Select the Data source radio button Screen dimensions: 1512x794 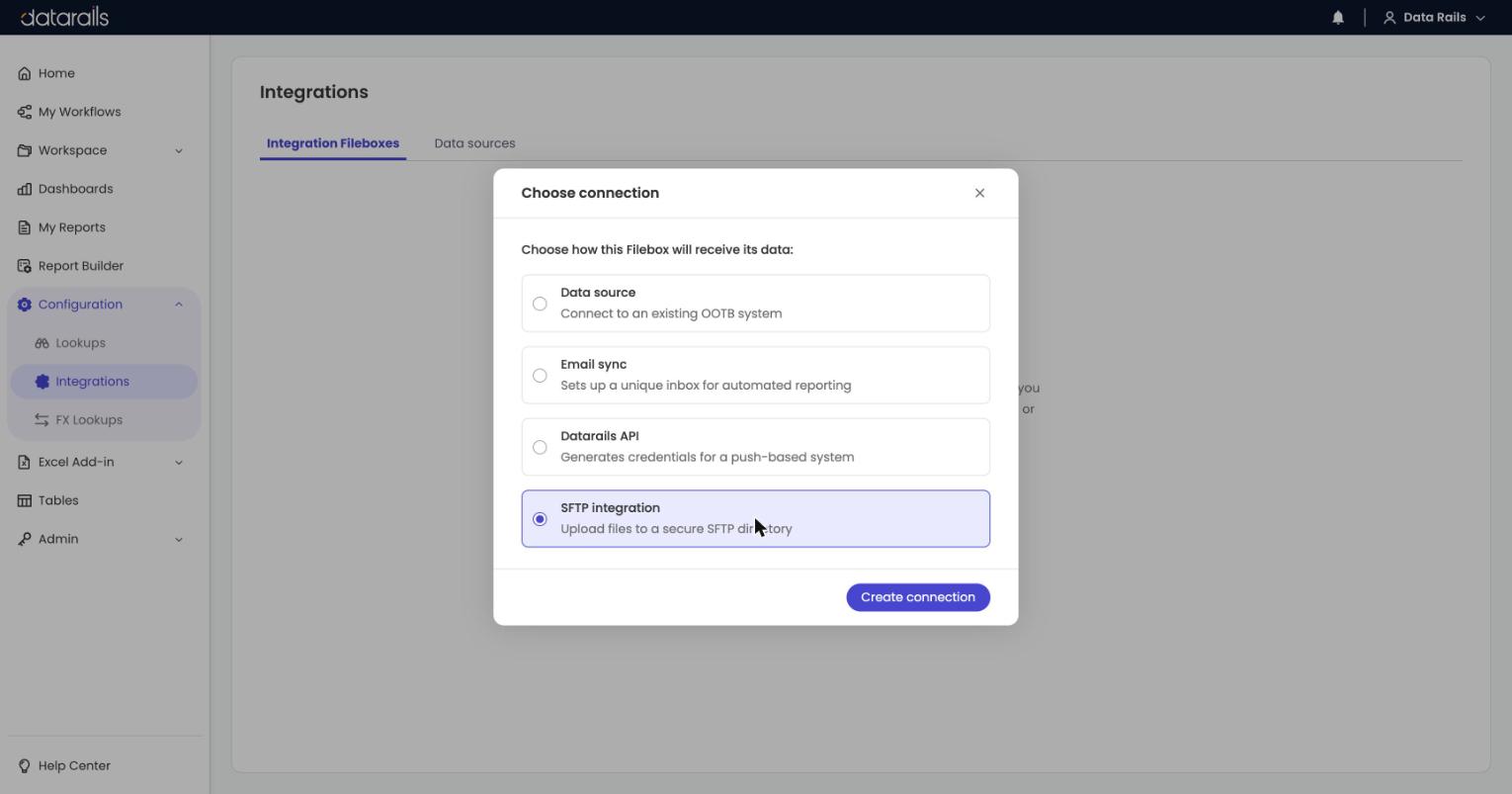coord(540,304)
